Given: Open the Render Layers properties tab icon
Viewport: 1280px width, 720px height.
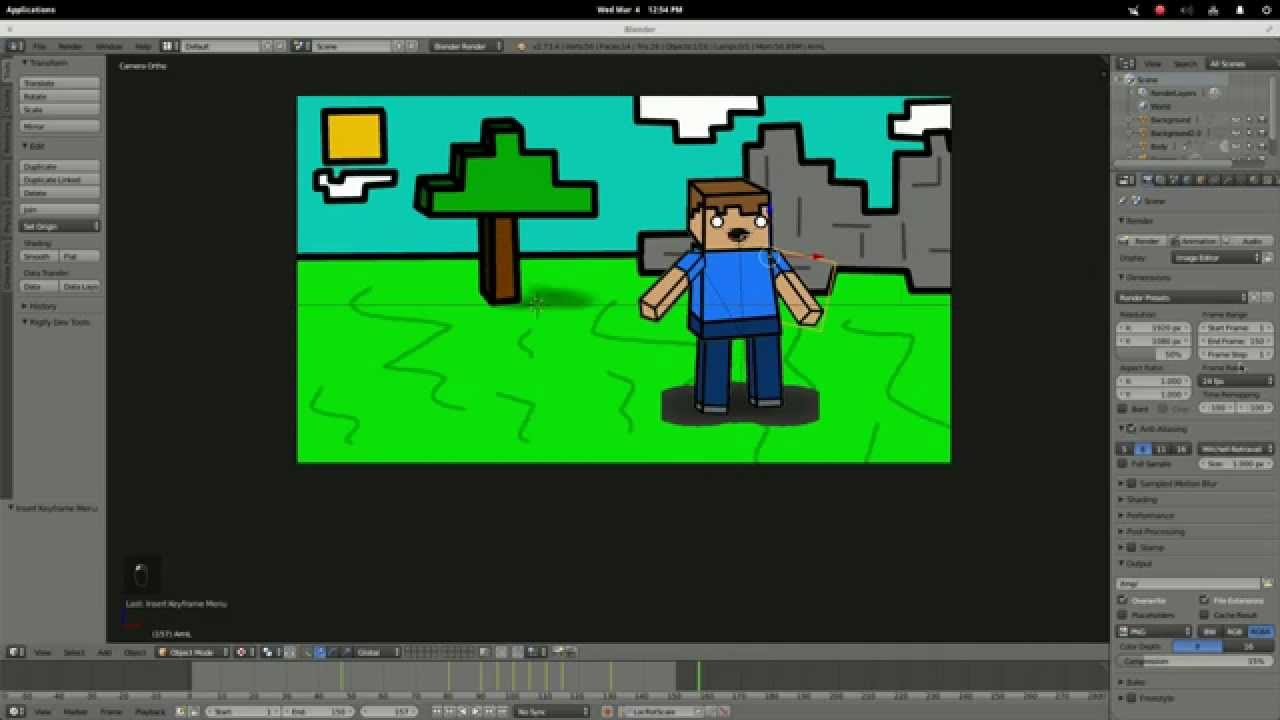Looking at the screenshot, I should coord(1161,180).
